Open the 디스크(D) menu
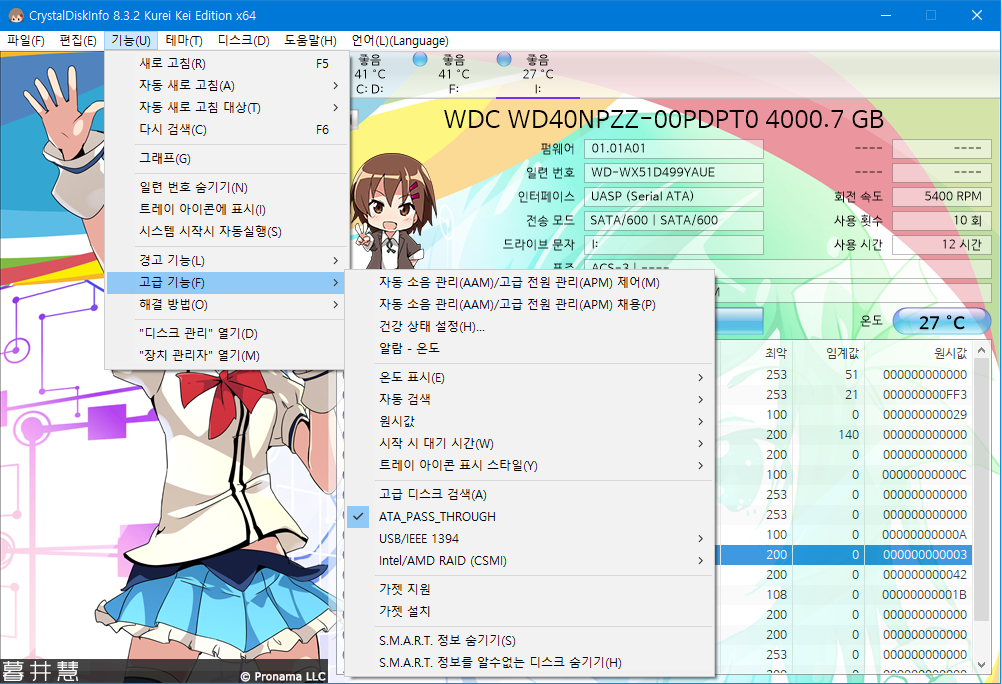 pos(243,41)
